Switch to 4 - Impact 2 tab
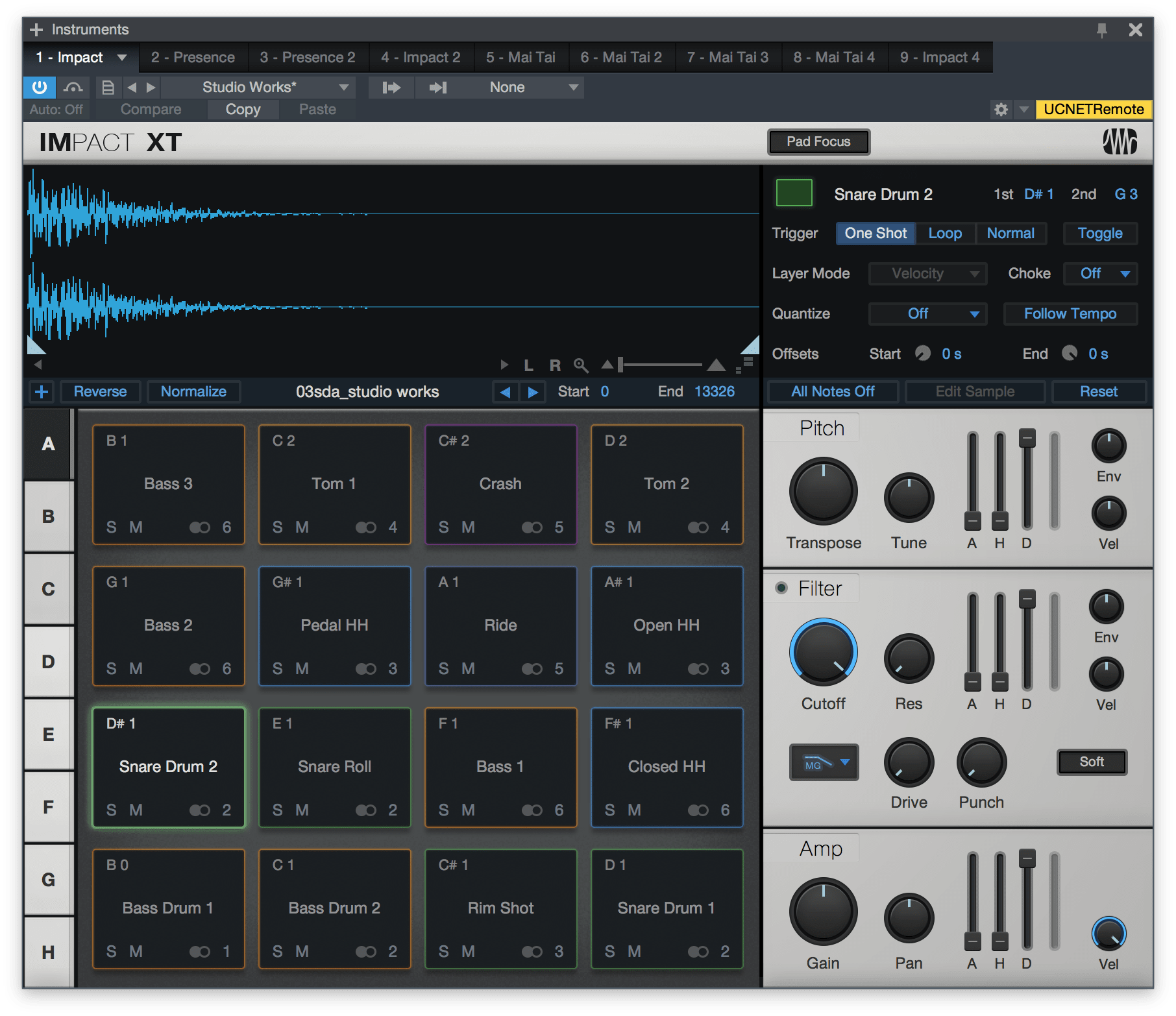 (421, 57)
